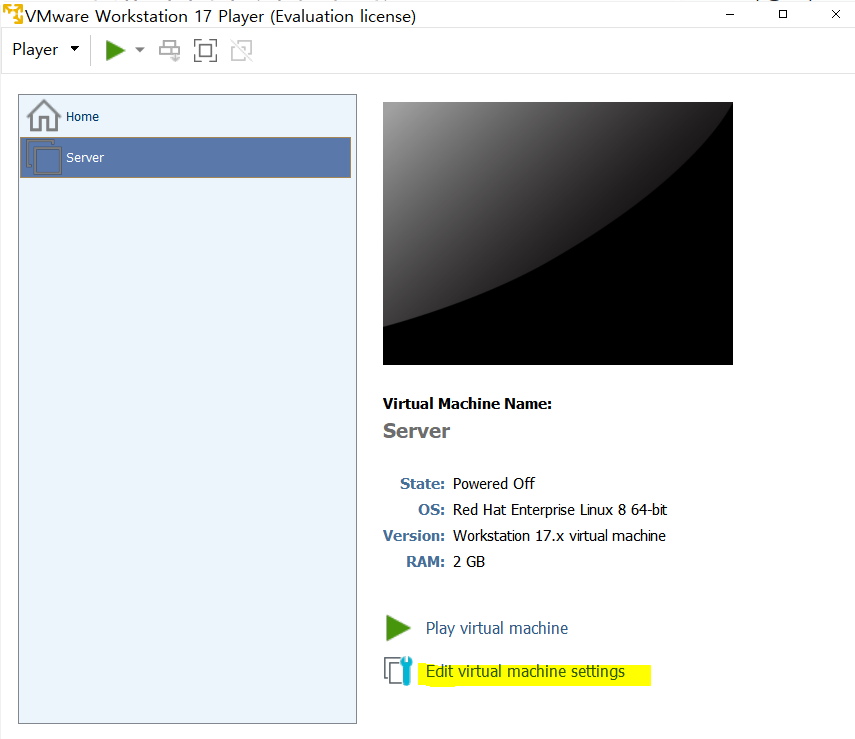855x739 pixels.
Task: Click the wrench settings icon
Action: [399, 671]
